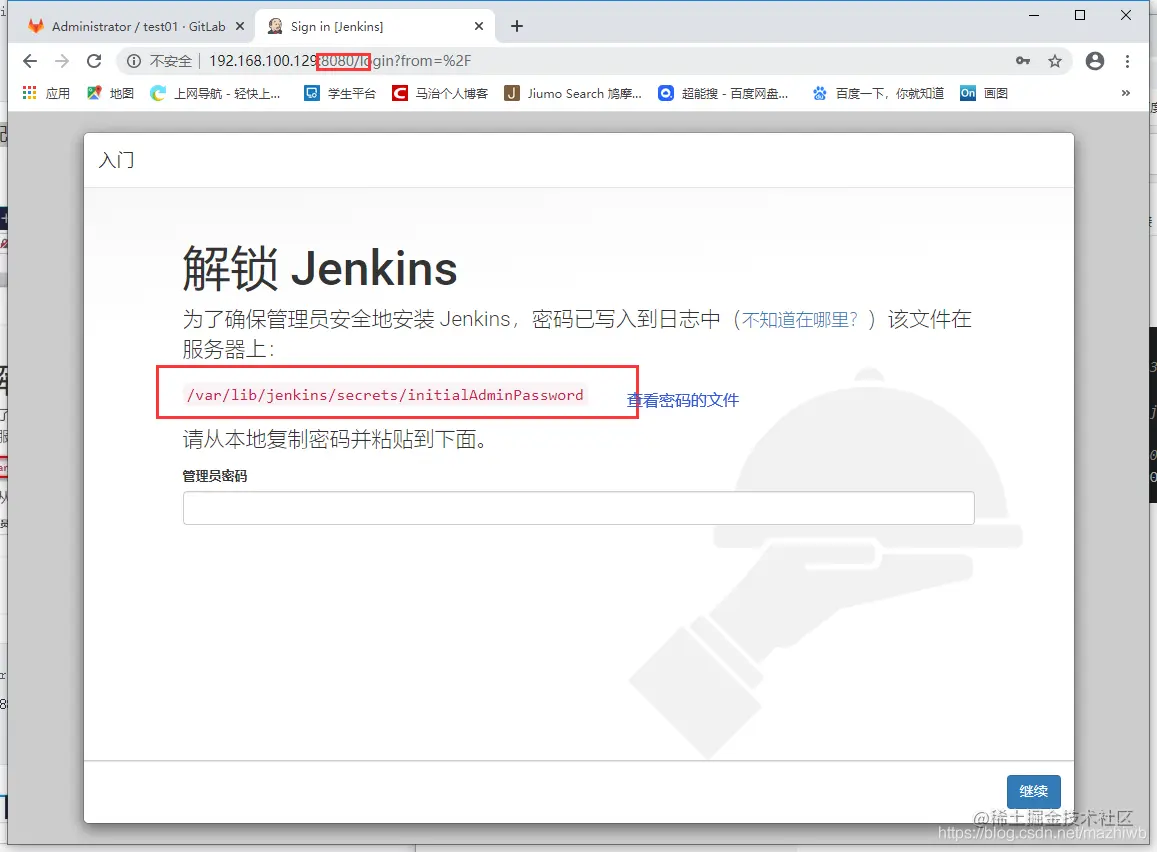Go back with the browser back arrow

coord(30,61)
